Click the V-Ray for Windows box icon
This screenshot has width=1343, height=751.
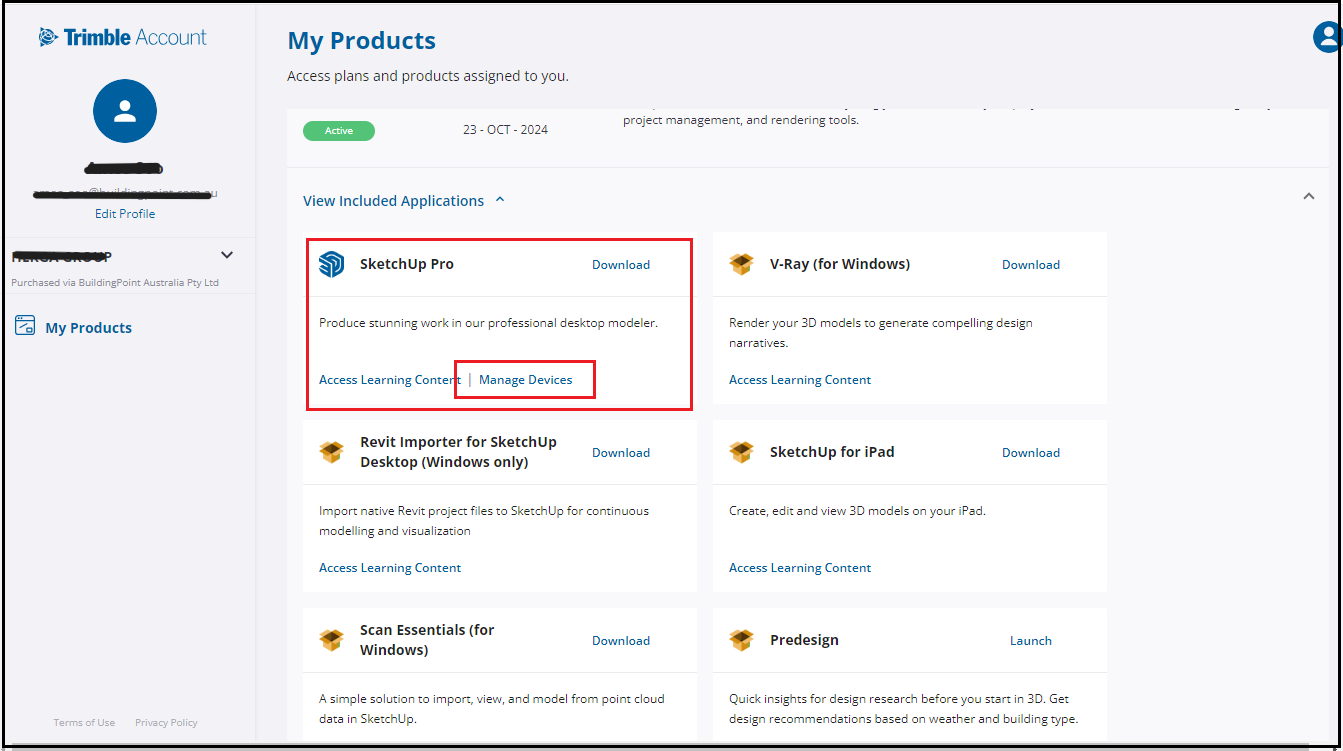[x=741, y=264]
